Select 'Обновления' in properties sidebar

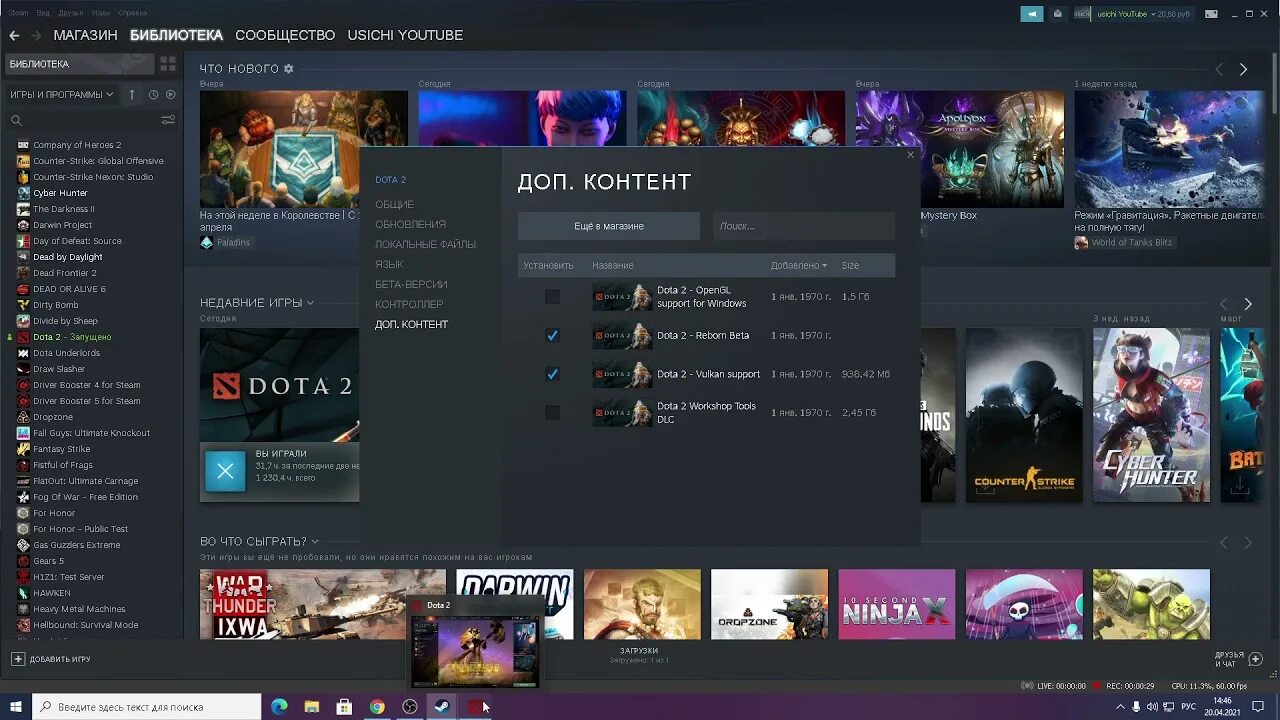(410, 224)
